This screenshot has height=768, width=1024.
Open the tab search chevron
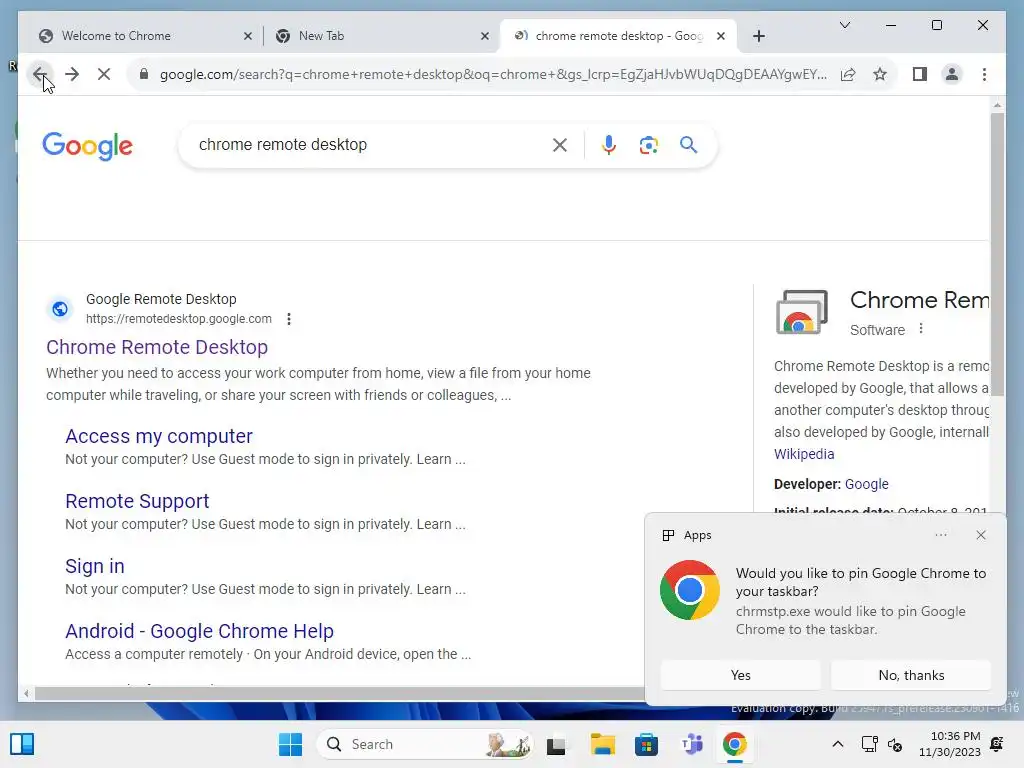pos(844,25)
